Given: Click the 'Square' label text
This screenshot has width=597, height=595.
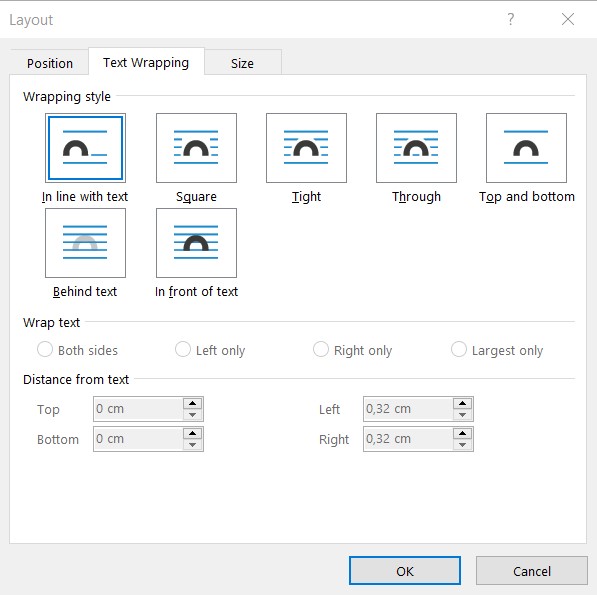Looking at the screenshot, I should (x=196, y=197).
